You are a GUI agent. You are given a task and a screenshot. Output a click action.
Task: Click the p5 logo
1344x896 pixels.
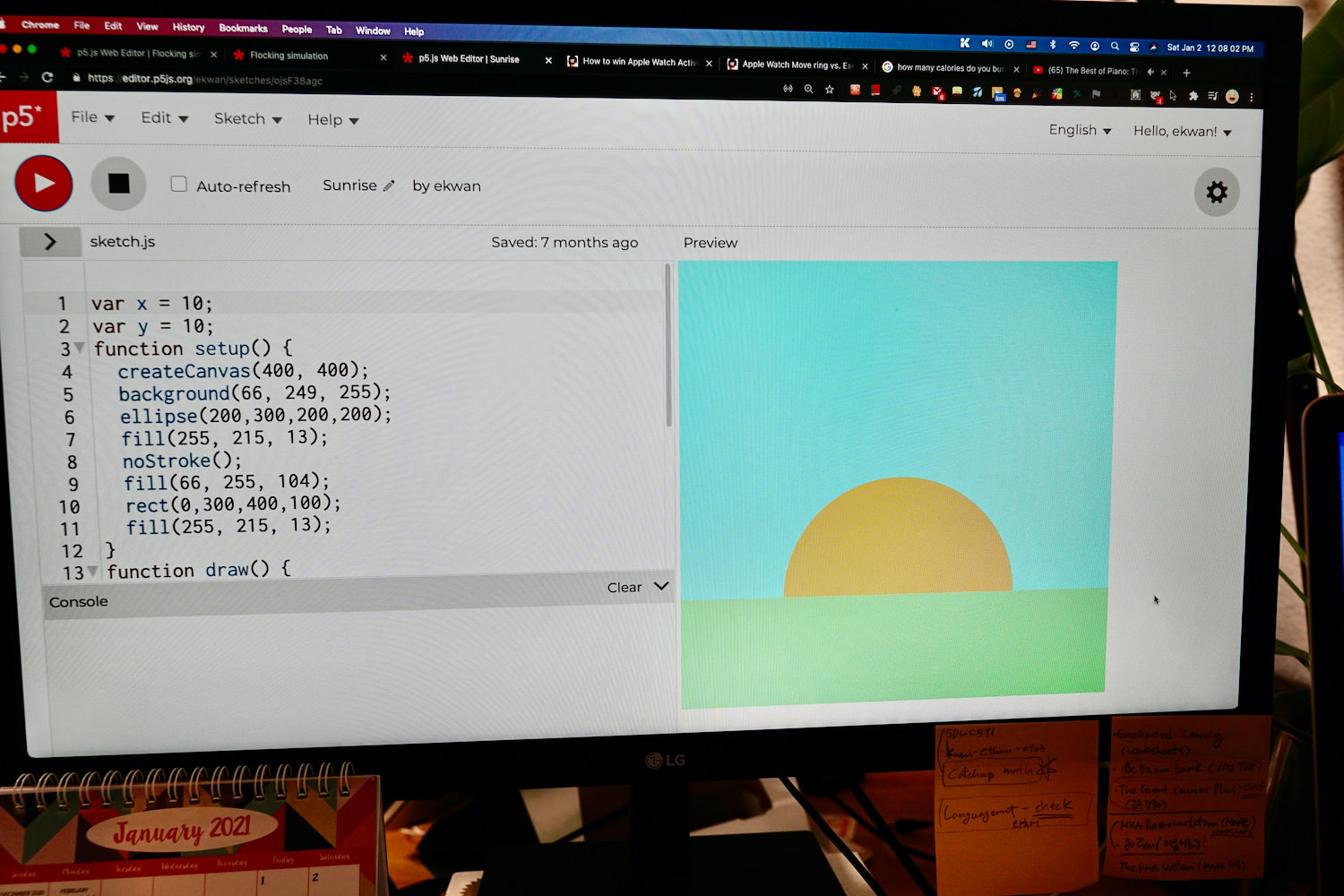(23, 117)
